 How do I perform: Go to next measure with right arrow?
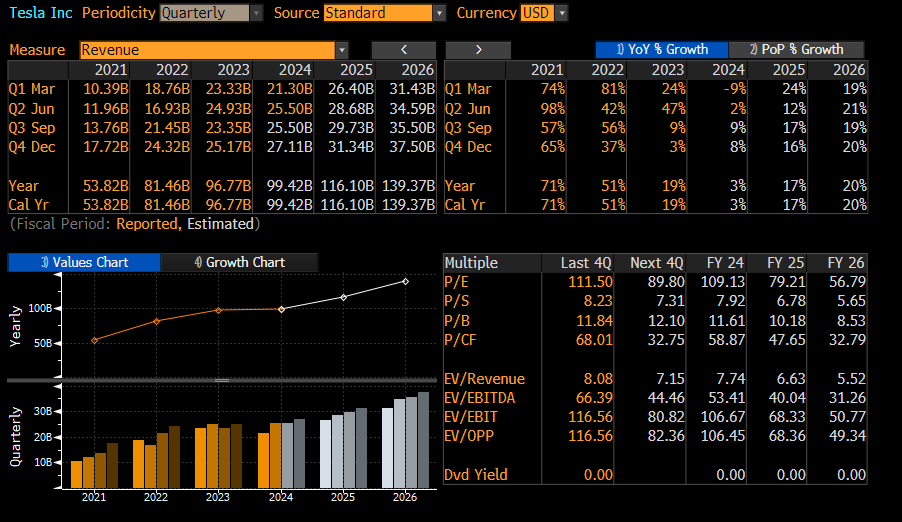[478, 50]
